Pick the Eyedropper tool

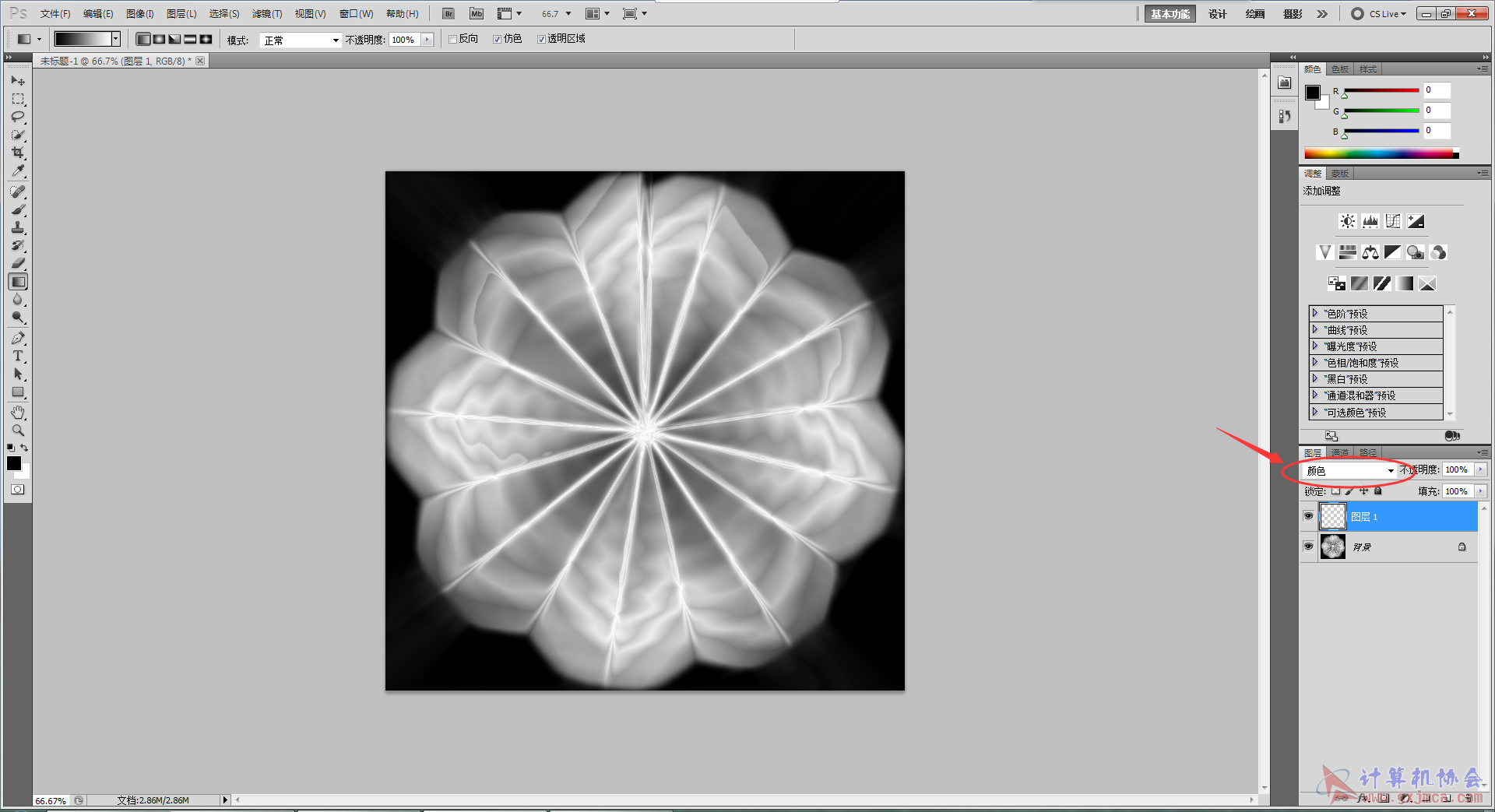[18, 171]
